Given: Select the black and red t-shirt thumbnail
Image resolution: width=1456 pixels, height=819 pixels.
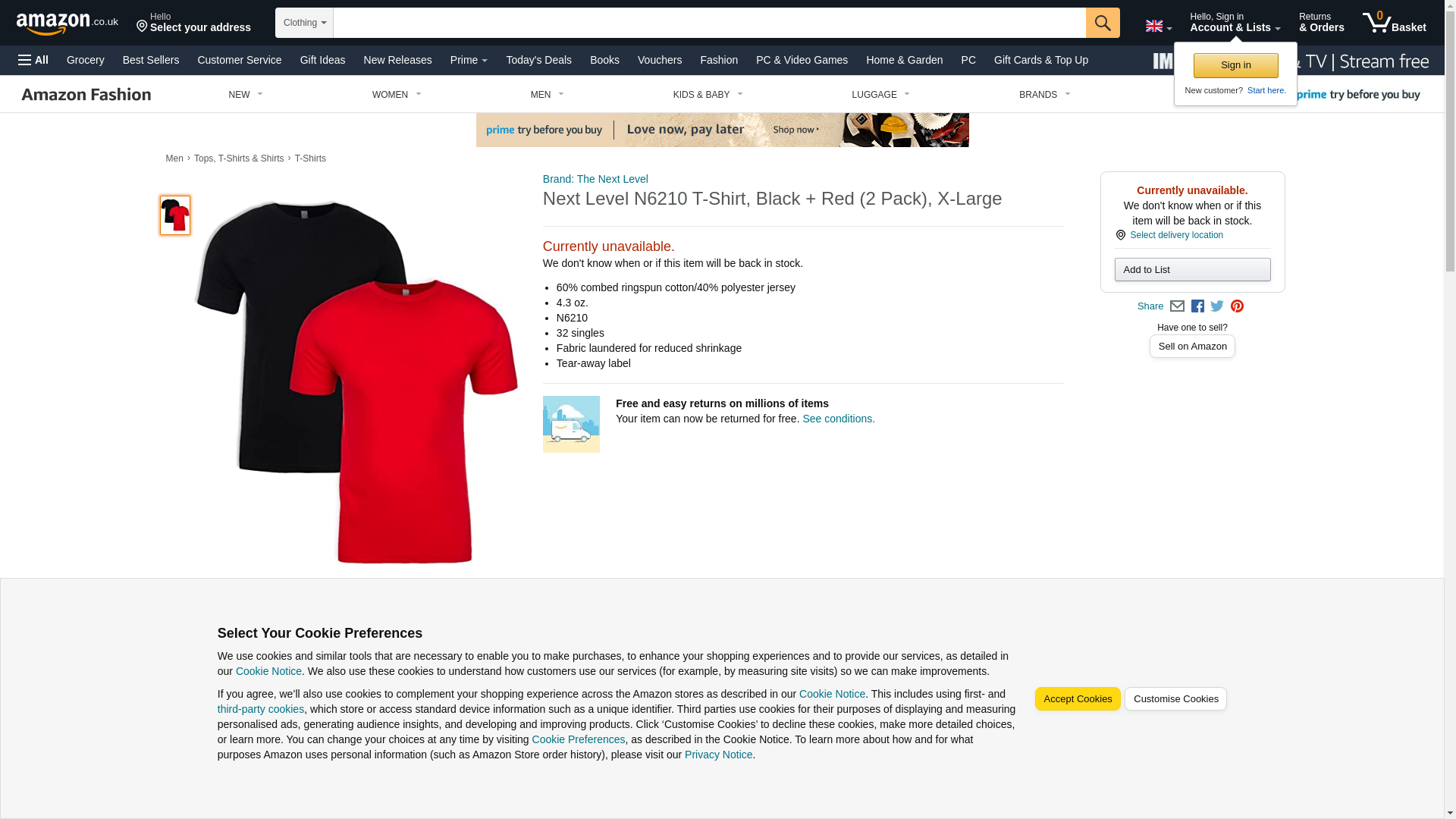Looking at the screenshot, I should pos(175,215).
